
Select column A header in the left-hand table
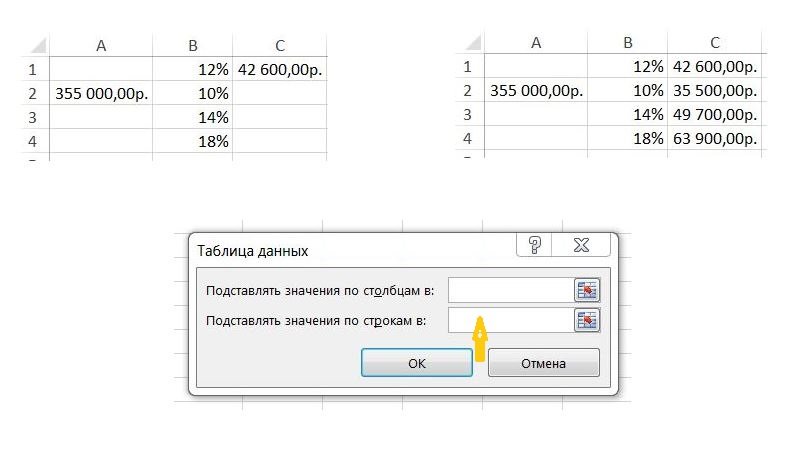click(x=101, y=45)
